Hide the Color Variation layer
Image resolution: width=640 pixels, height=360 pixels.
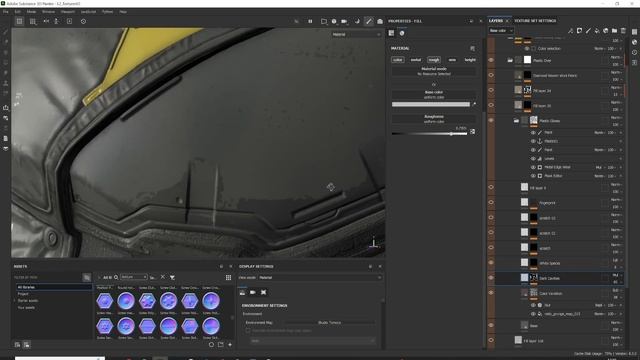(x=491, y=293)
